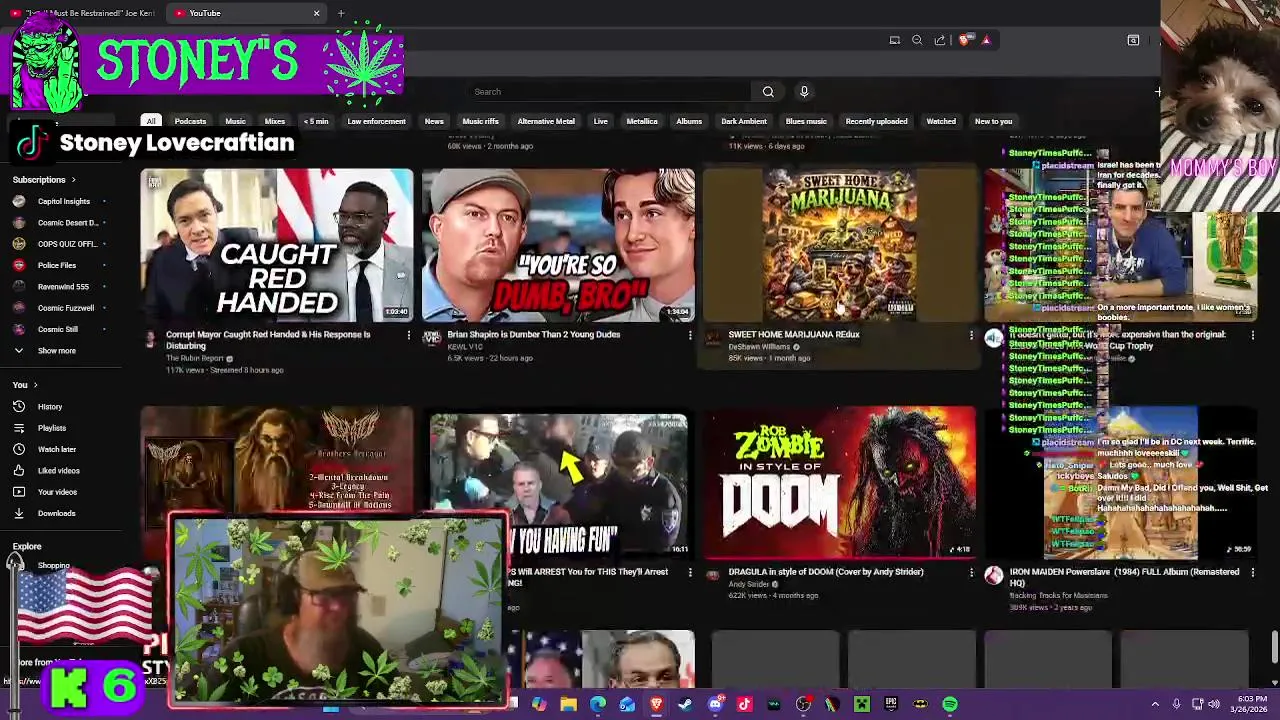Play the CAUGHT RED HANDED thumbnail
Viewport: 1280px width, 720px height.
(x=276, y=245)
